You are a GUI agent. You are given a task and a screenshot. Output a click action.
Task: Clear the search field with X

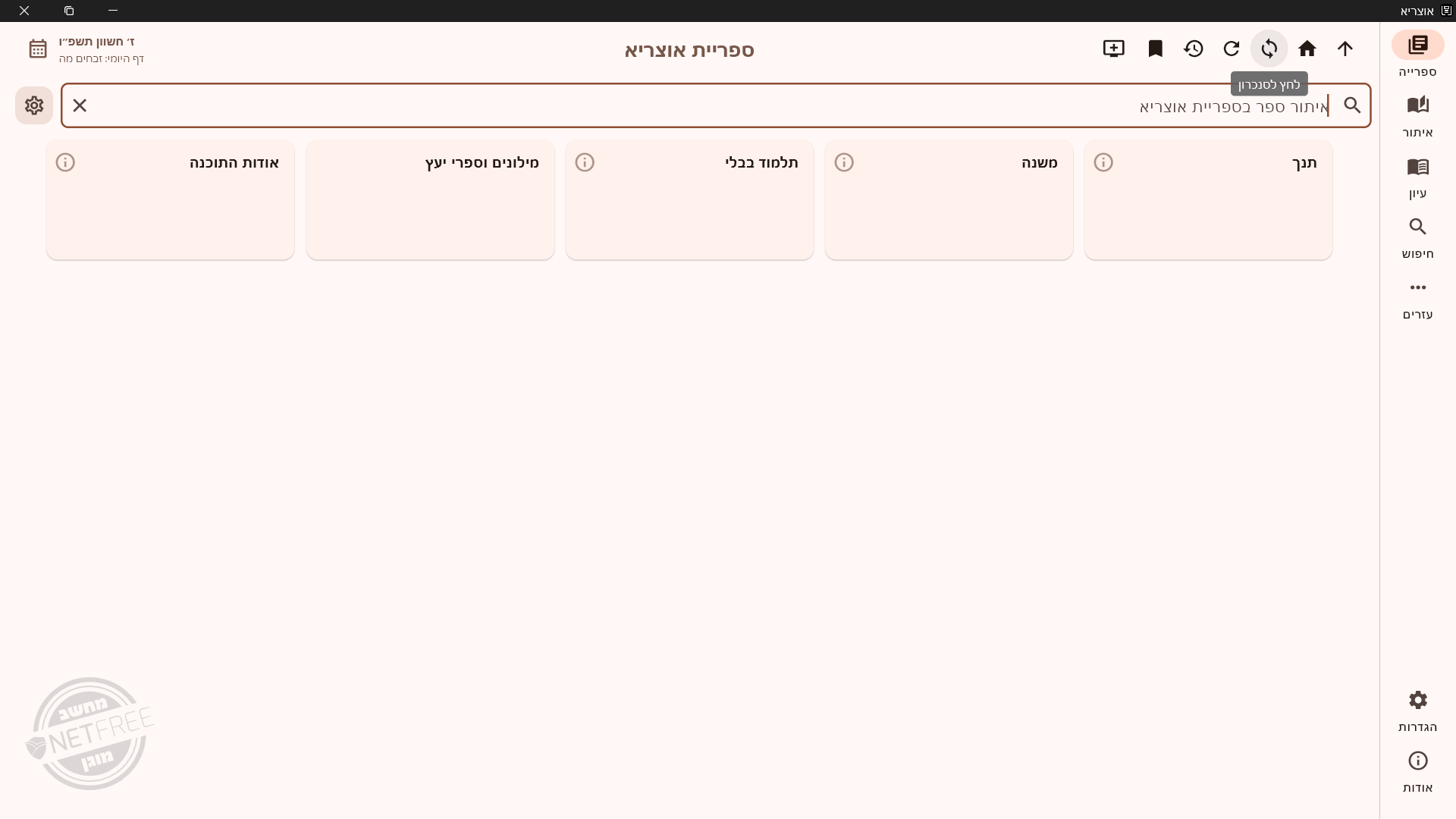coord(80,105)
